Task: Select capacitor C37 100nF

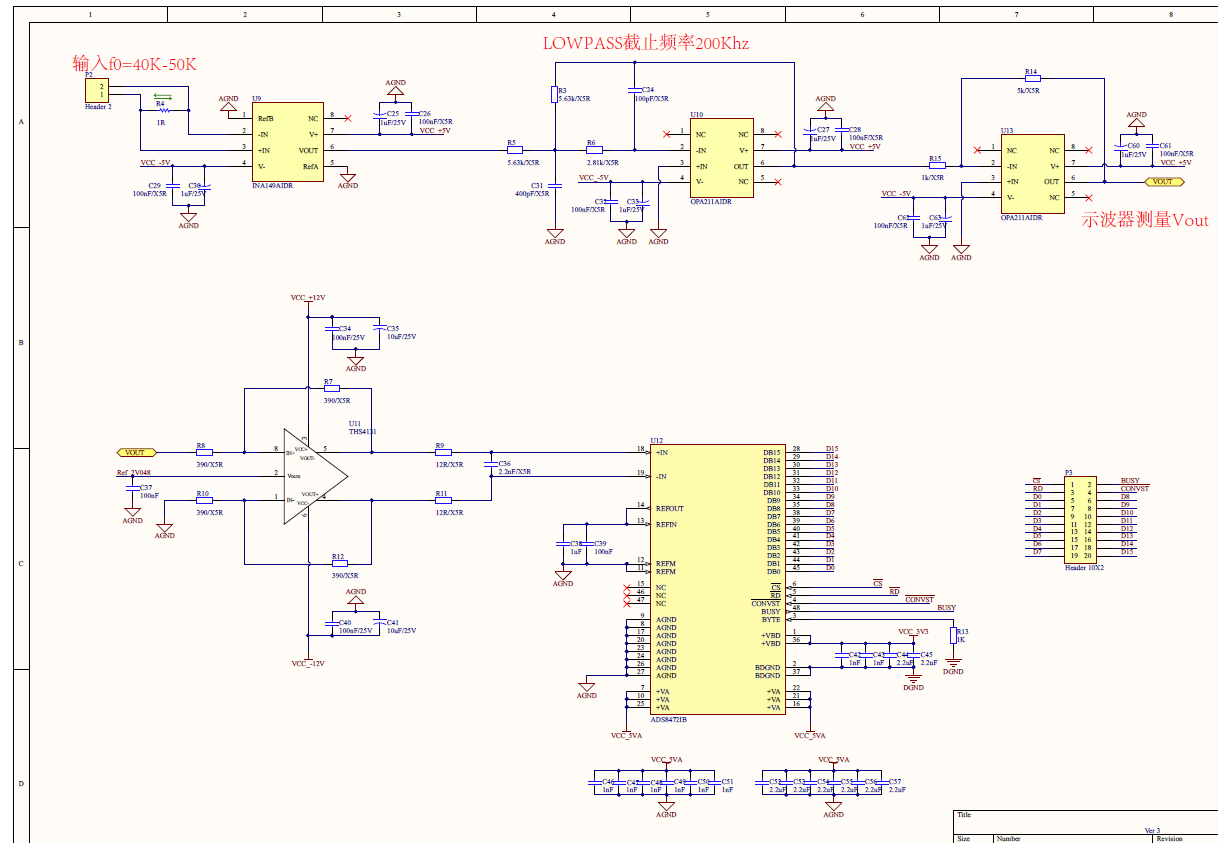Action: point(131,490)
